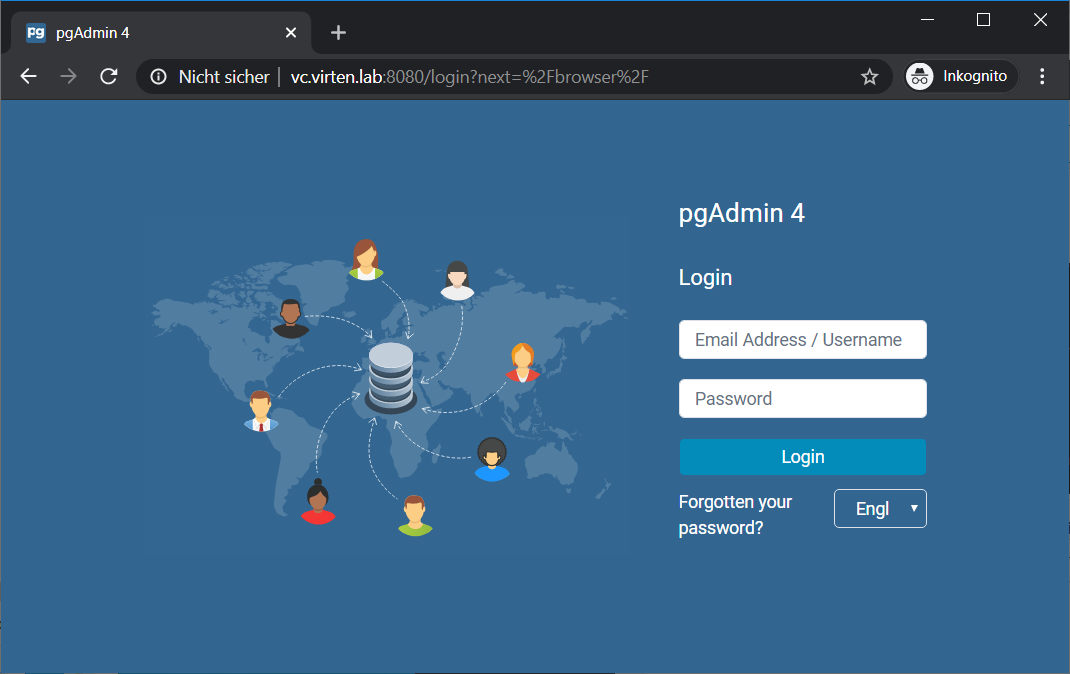
Task: Click the URL in the address bar
Action: tap(469, 76)
